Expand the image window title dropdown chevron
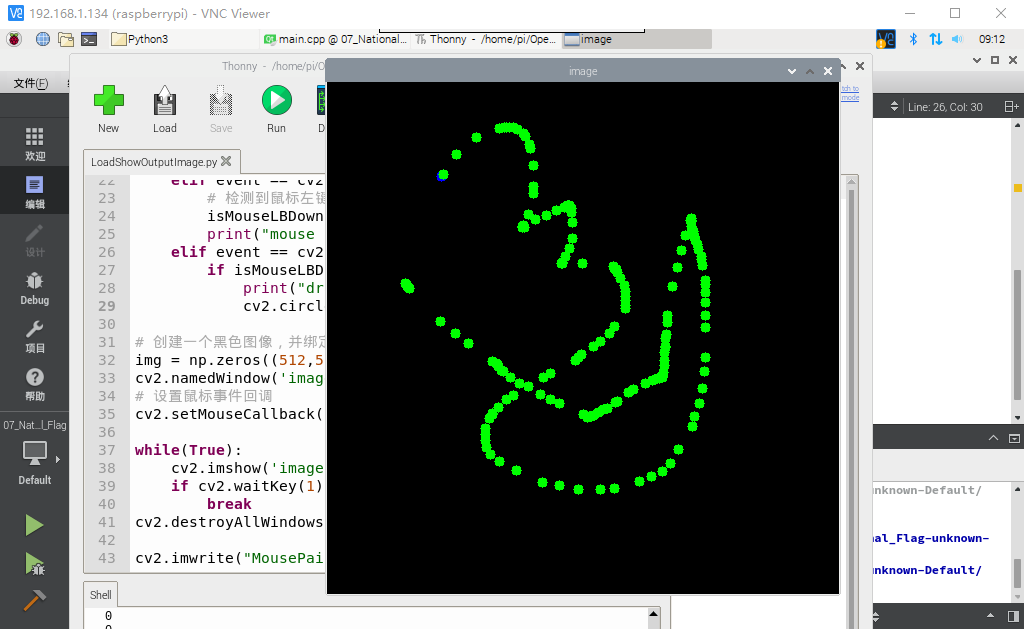Image resolution: width=1024 pixels, height=629 pixels. [x=792, y=71]
